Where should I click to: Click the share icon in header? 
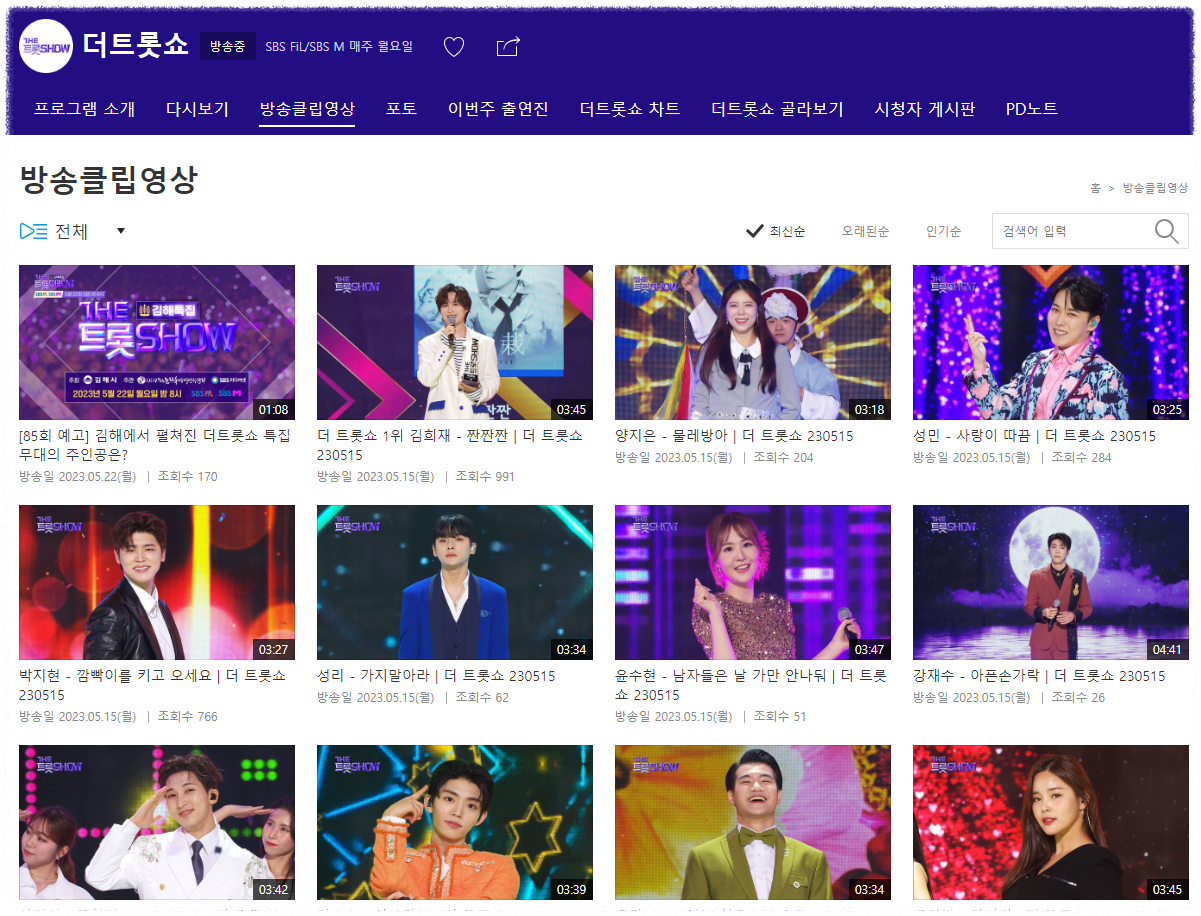(x=508, y=46)
